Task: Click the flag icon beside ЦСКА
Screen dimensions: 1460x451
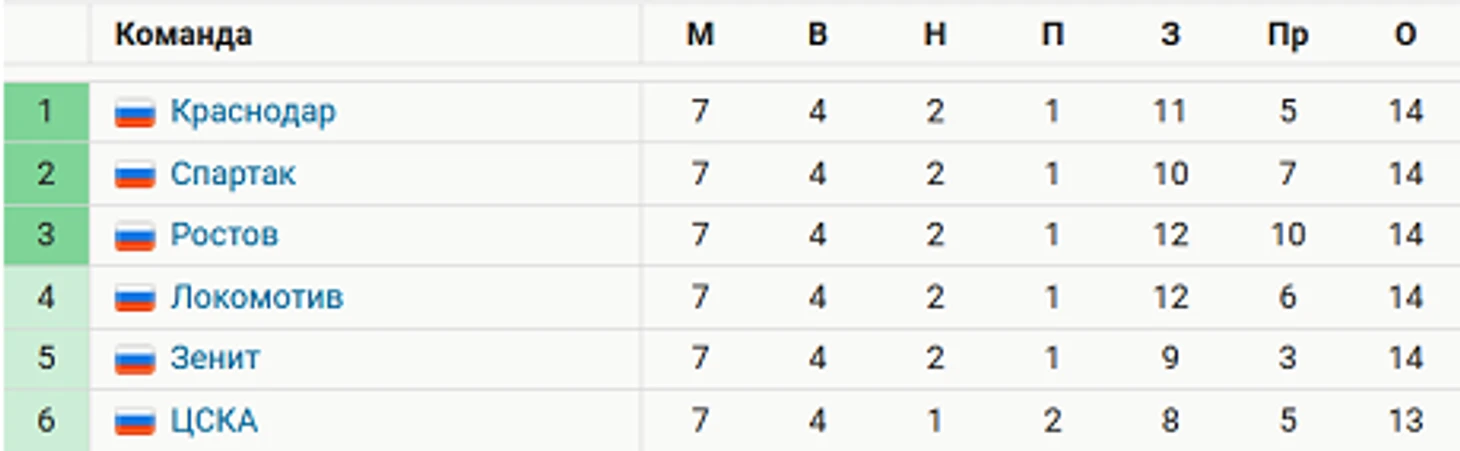Action: tap(134, 421)
